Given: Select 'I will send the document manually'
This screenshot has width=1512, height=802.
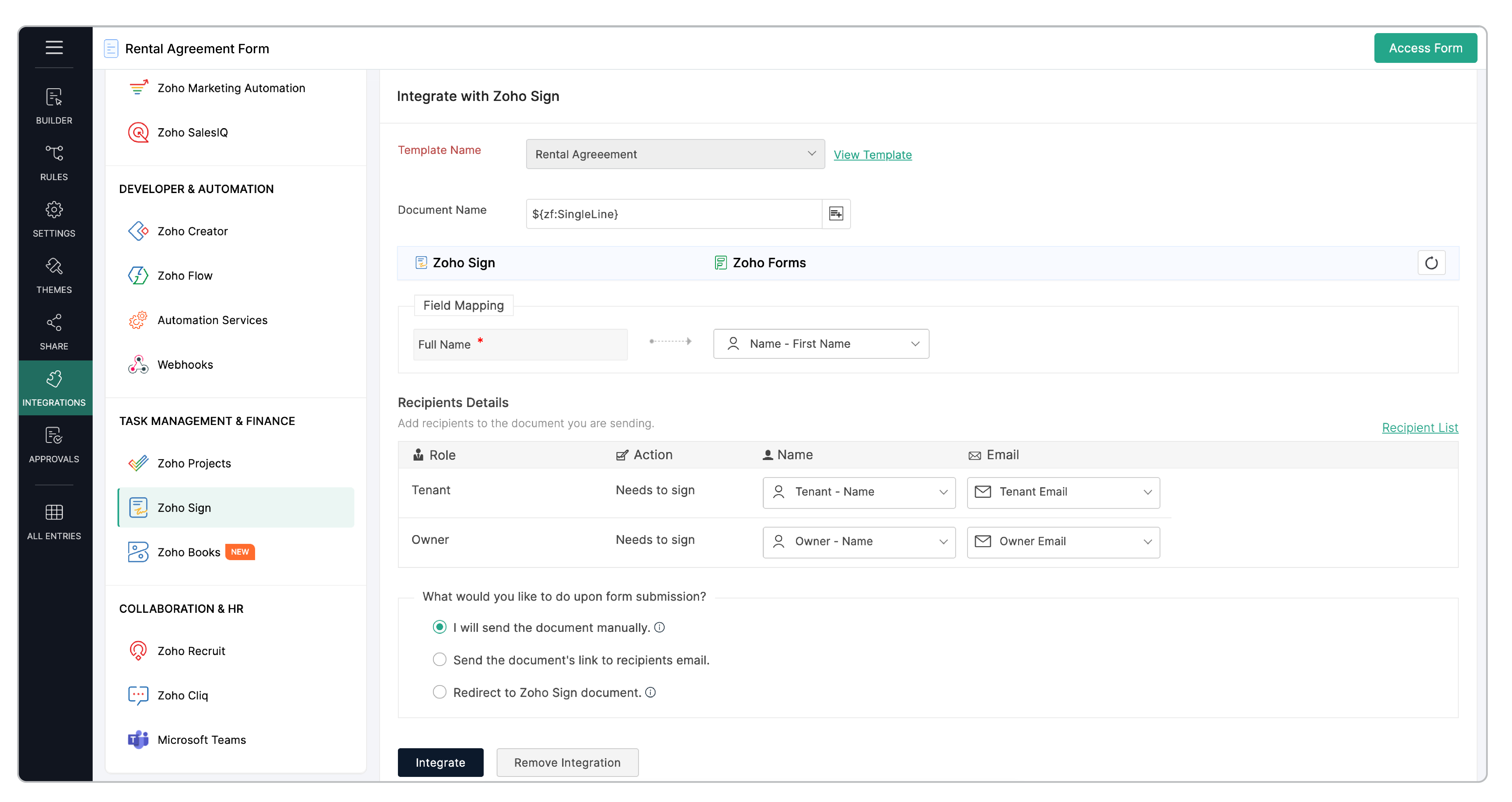Looking at the screenshot, I should coord(439,627).
